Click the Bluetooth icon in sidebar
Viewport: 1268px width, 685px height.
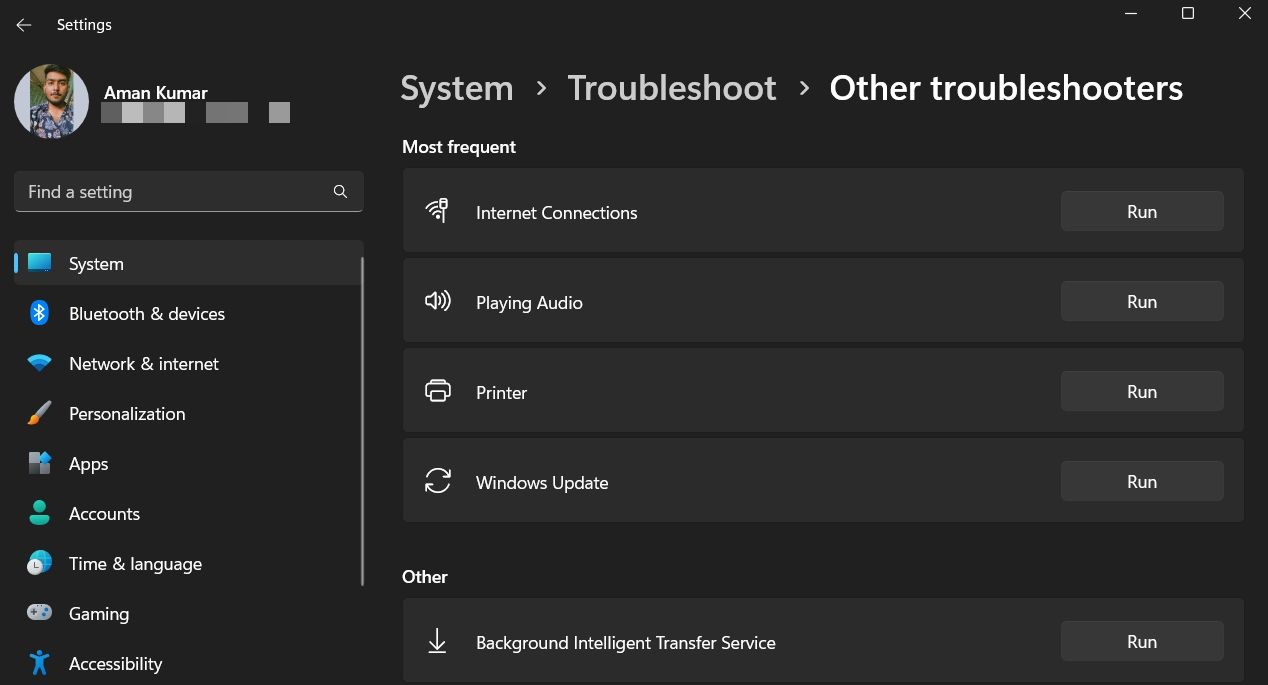click(39, 313)
